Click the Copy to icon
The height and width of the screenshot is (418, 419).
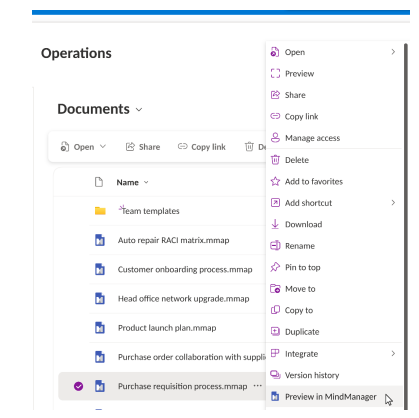pyautogui.click(x=275, y=310)
